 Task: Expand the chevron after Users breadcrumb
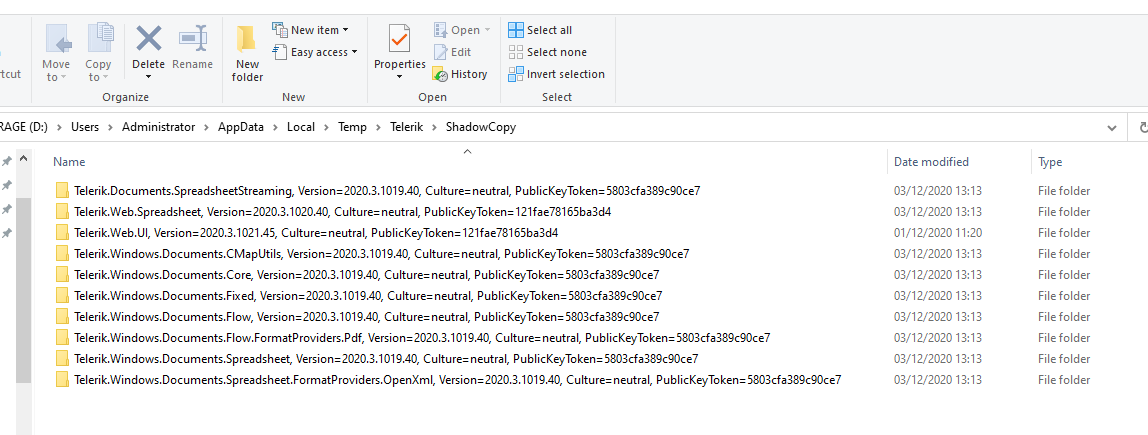coord(111,127)
